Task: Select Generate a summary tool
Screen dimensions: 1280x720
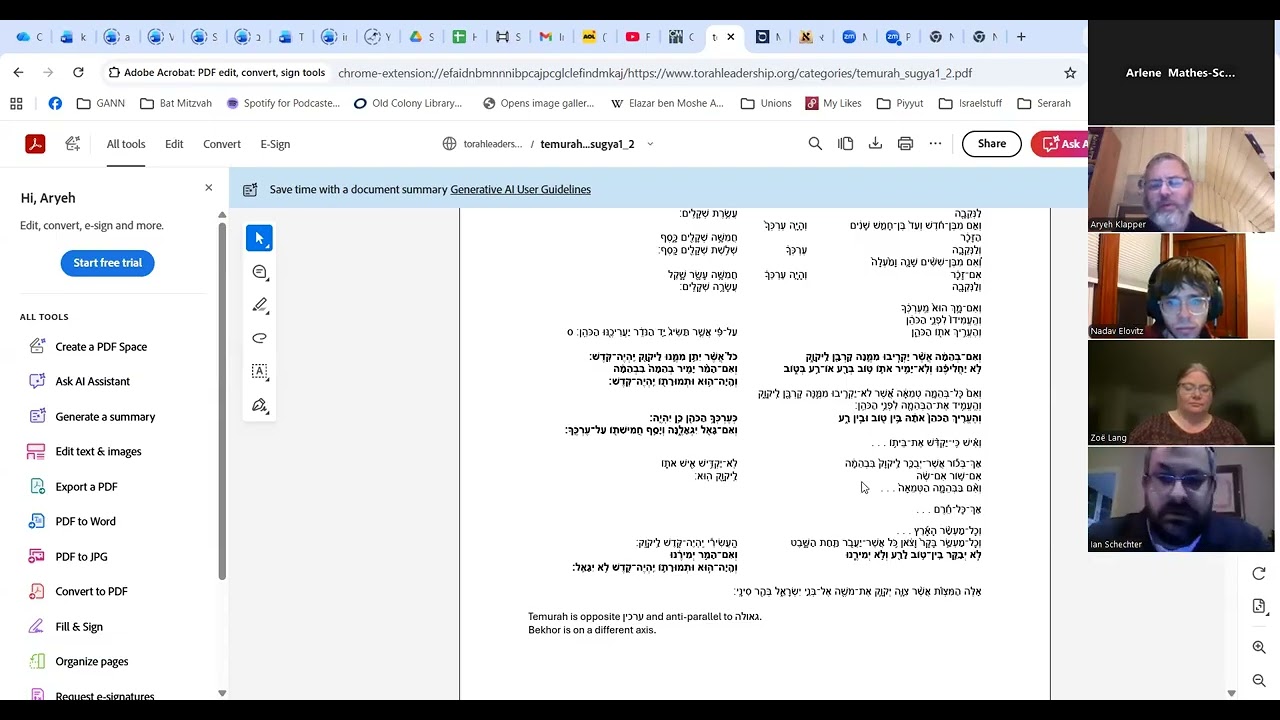Action: [105, 417]
